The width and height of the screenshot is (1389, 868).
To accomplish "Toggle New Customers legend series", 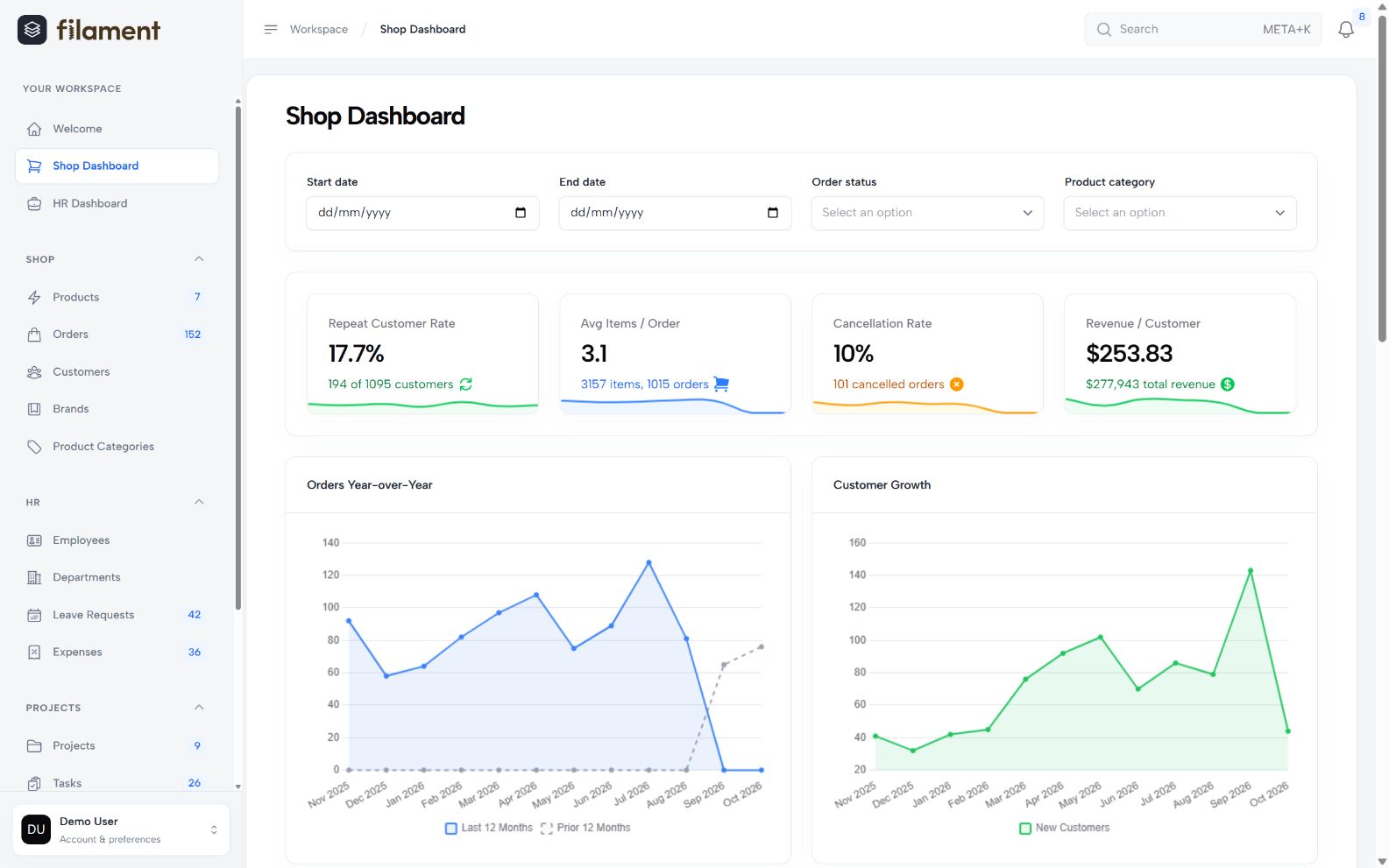I will pos(1065,828).
